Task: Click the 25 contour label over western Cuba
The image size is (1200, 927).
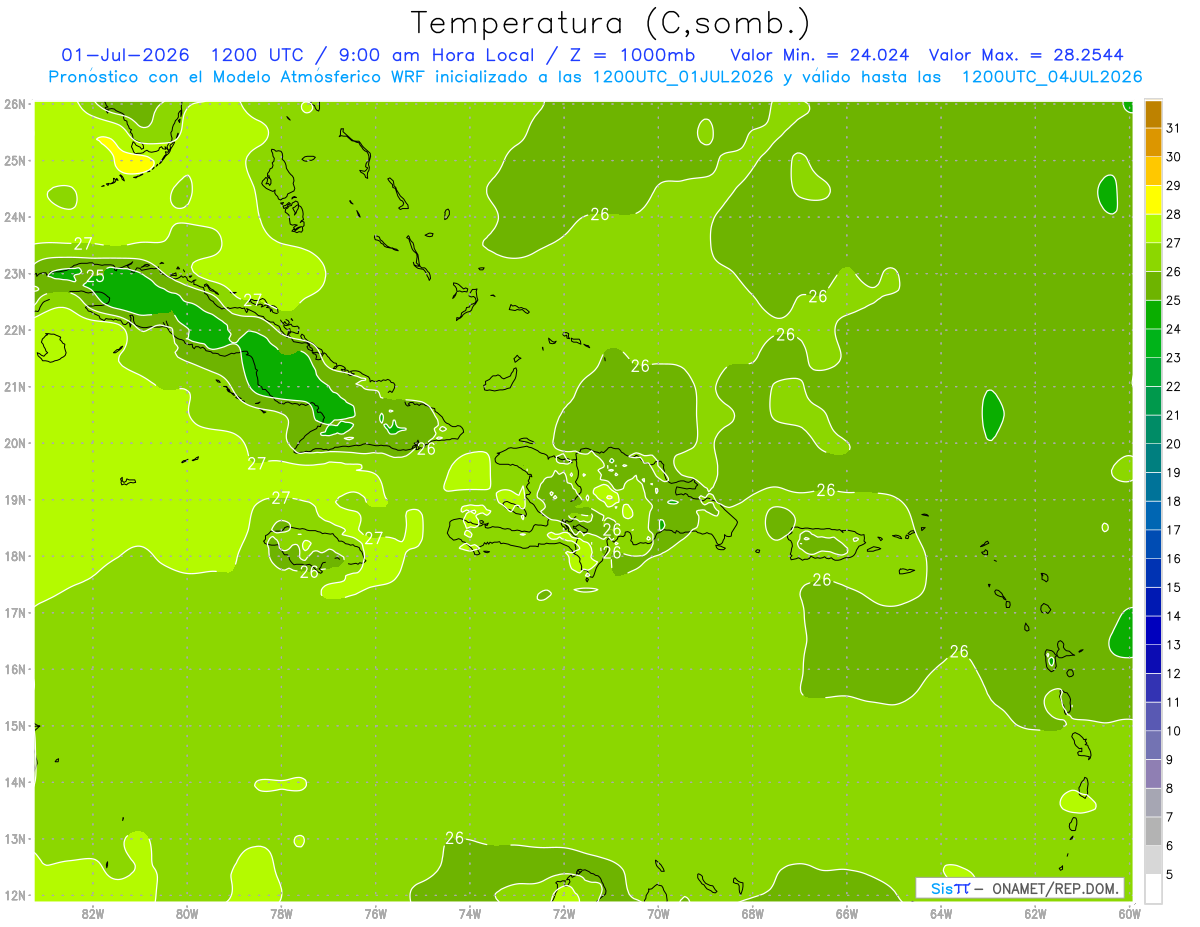Action: (95, 276)
